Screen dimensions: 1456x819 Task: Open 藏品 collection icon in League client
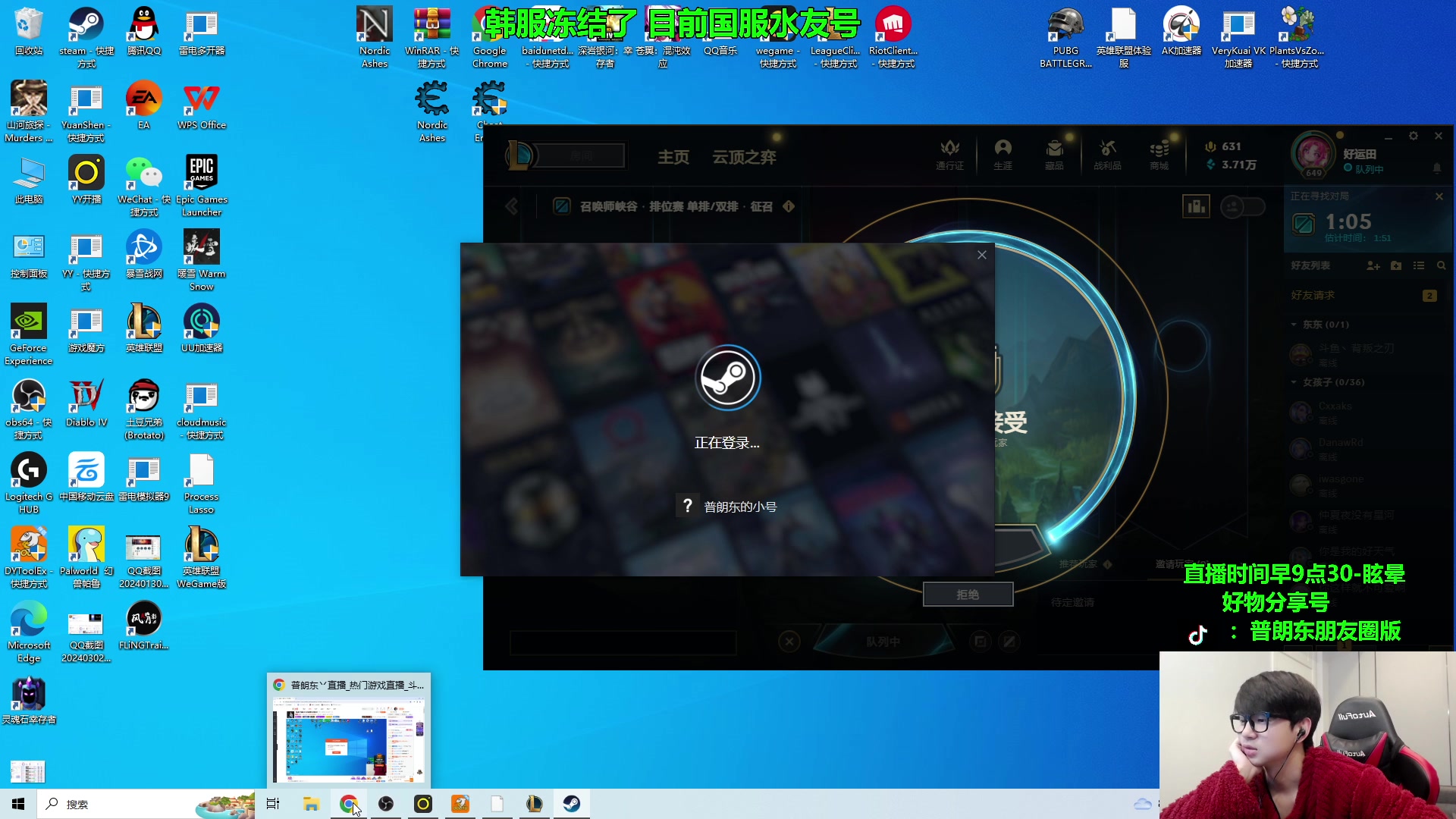tap(1054, 155)
